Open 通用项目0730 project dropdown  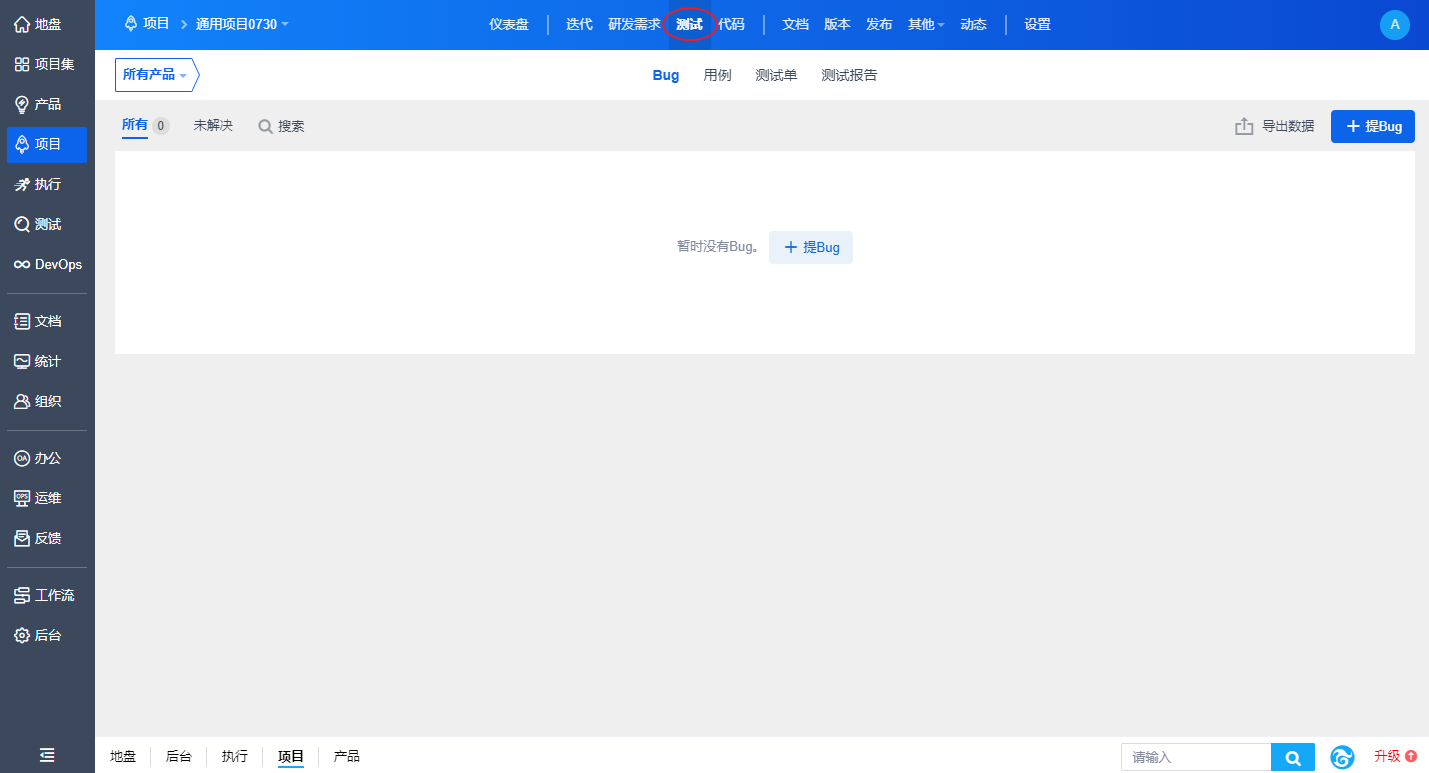coord(242,24)
